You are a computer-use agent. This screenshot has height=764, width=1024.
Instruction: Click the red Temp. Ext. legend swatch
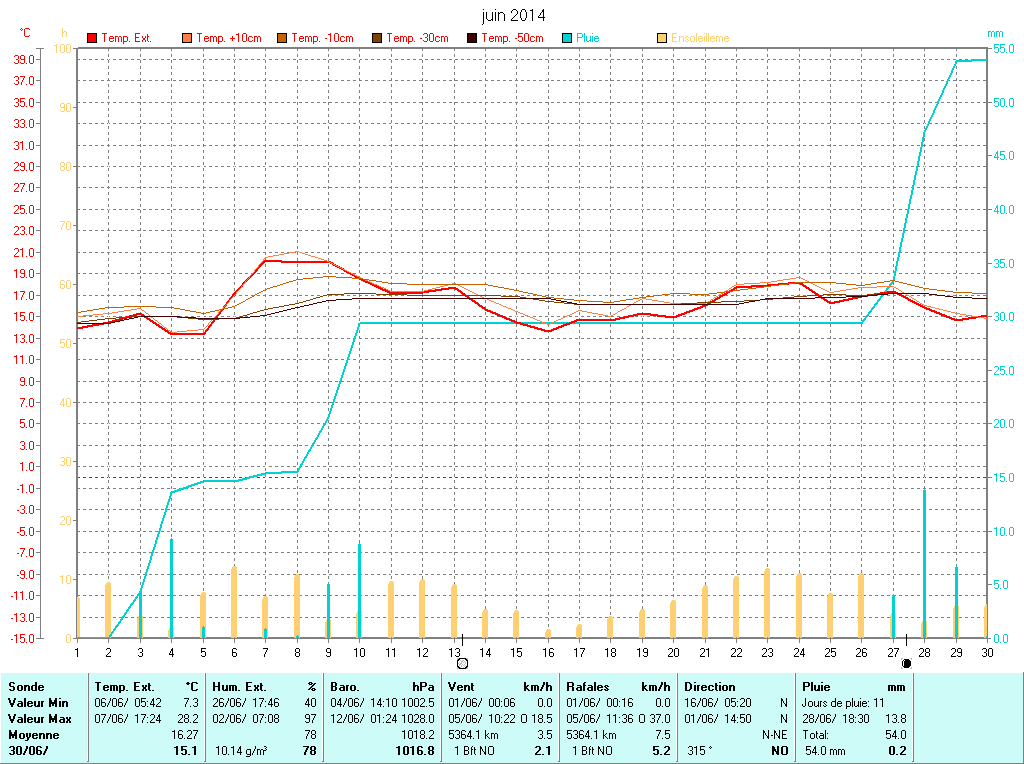point(92,38)
